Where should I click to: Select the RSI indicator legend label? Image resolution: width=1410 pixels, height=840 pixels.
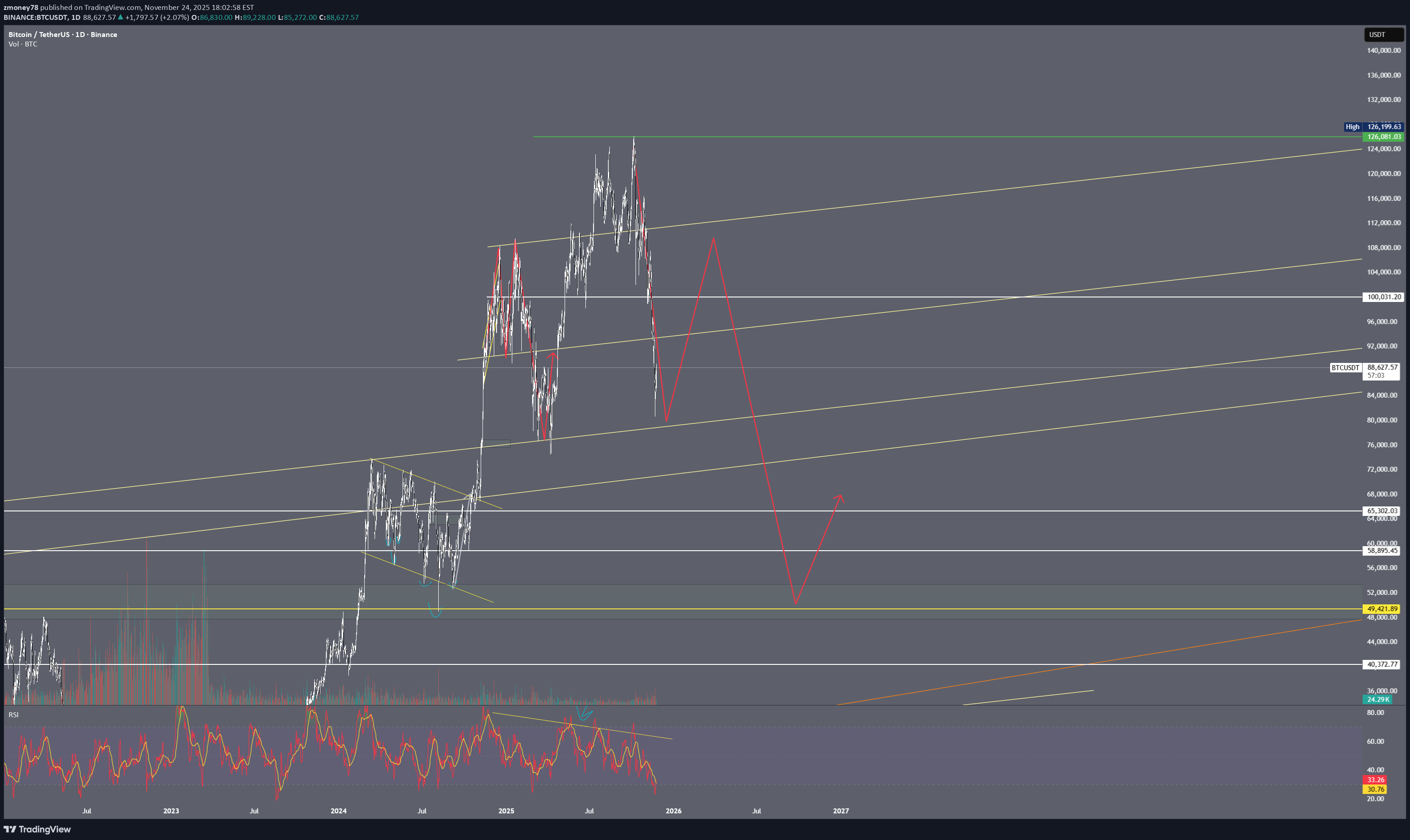(14, 715)
